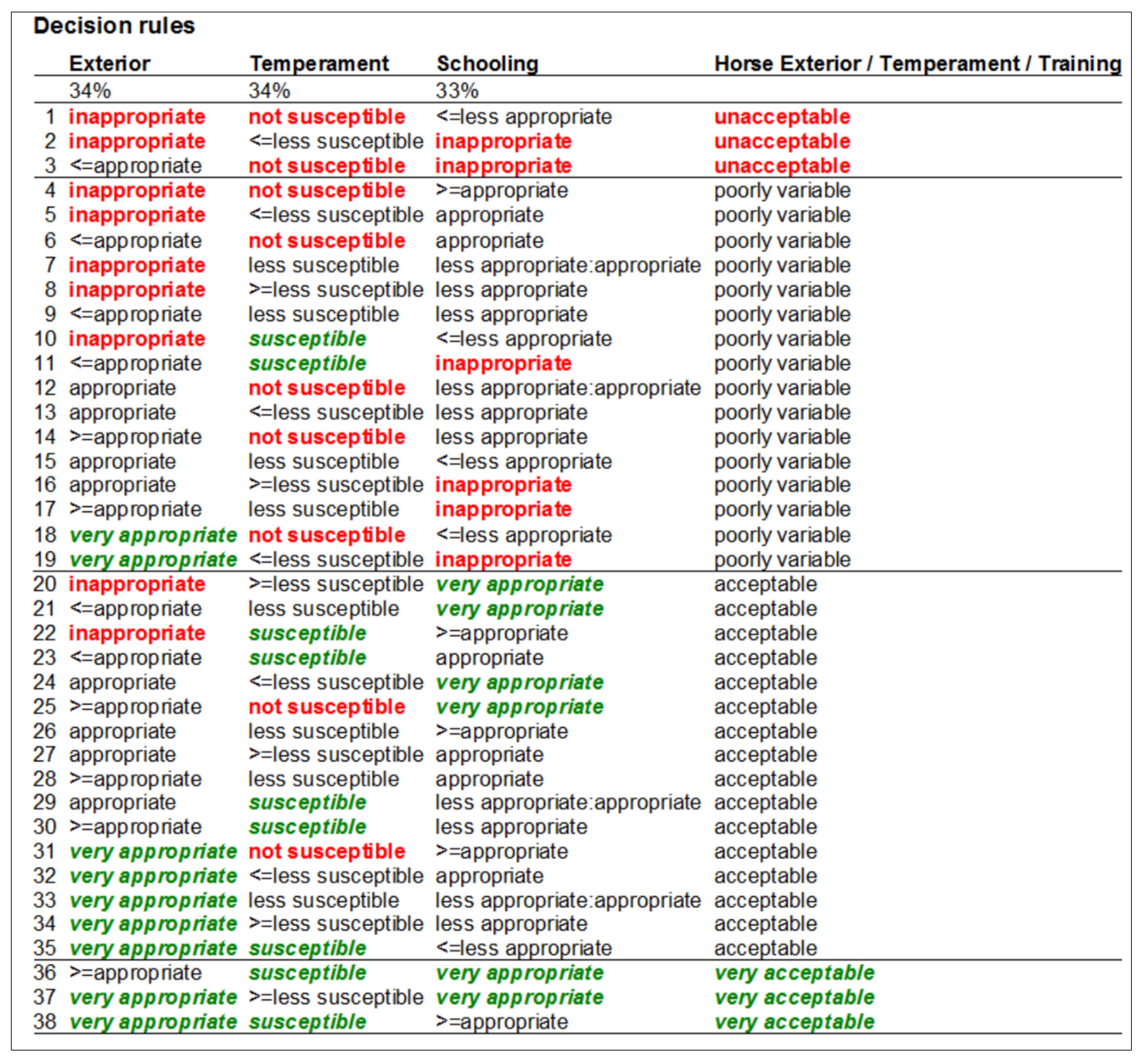
Task: Click '>=appropriate' Schooling cell in rule 4
Action: click(x=502, y=191)
